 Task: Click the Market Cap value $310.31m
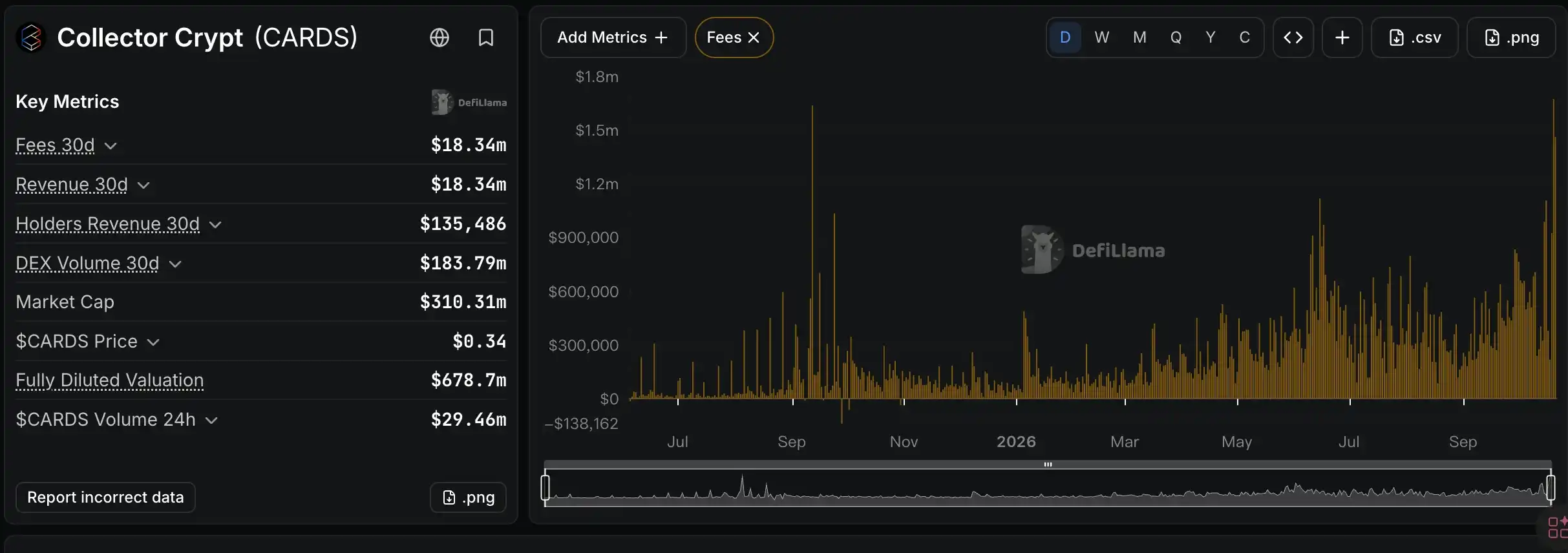point(463,302)
